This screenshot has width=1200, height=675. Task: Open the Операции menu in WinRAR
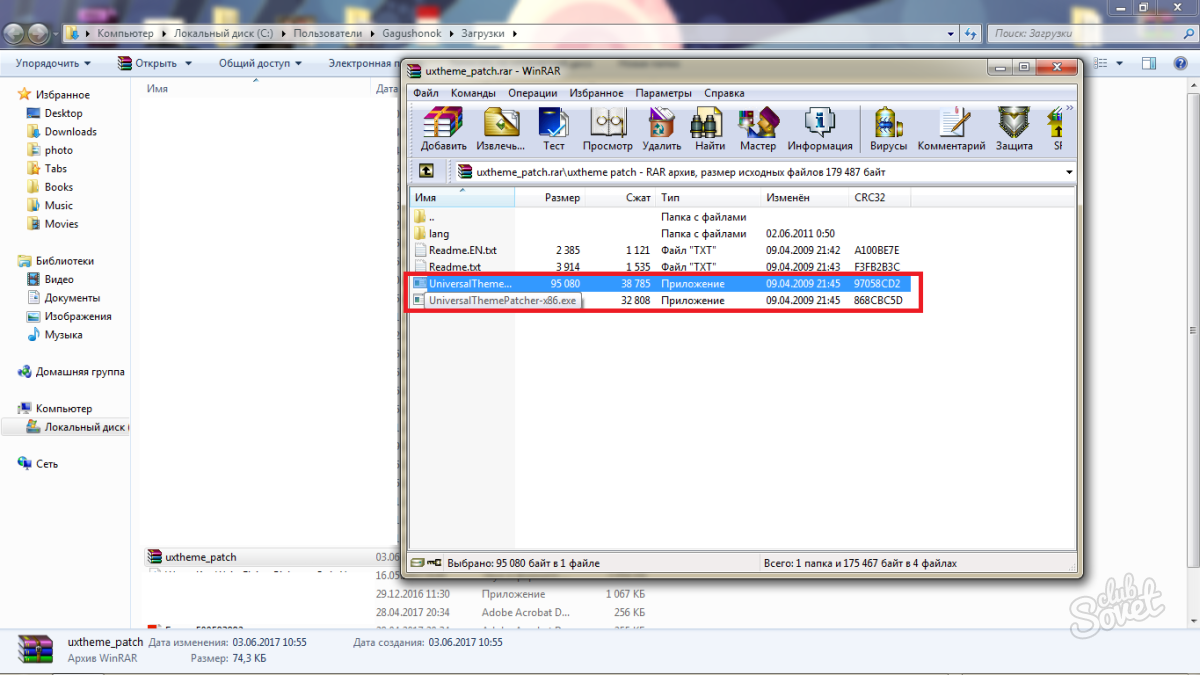coord(532,93)
